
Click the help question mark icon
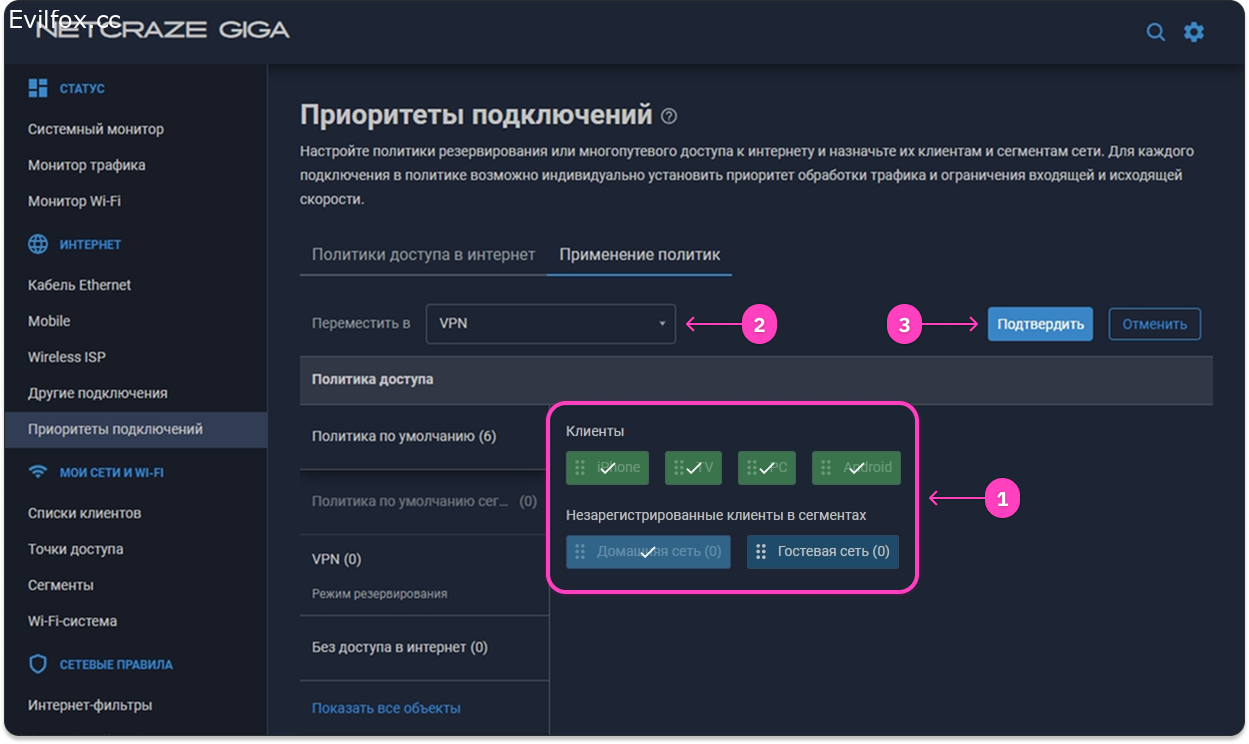(x=669, y=116)
